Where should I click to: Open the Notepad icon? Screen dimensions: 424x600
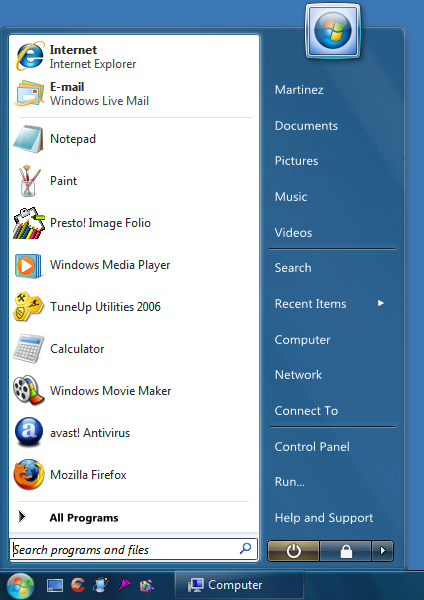click(x=28, y=139)
